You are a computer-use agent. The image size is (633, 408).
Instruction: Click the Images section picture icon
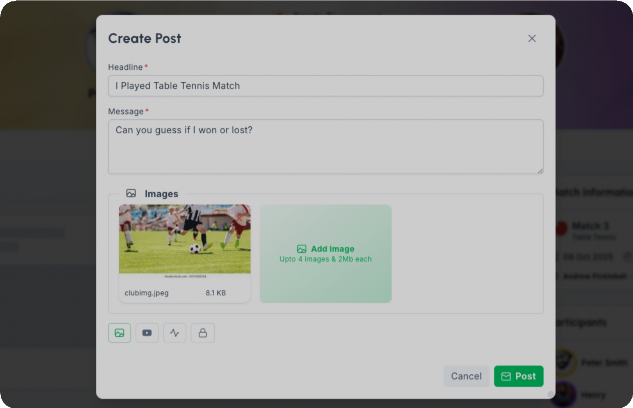[131, 193]
